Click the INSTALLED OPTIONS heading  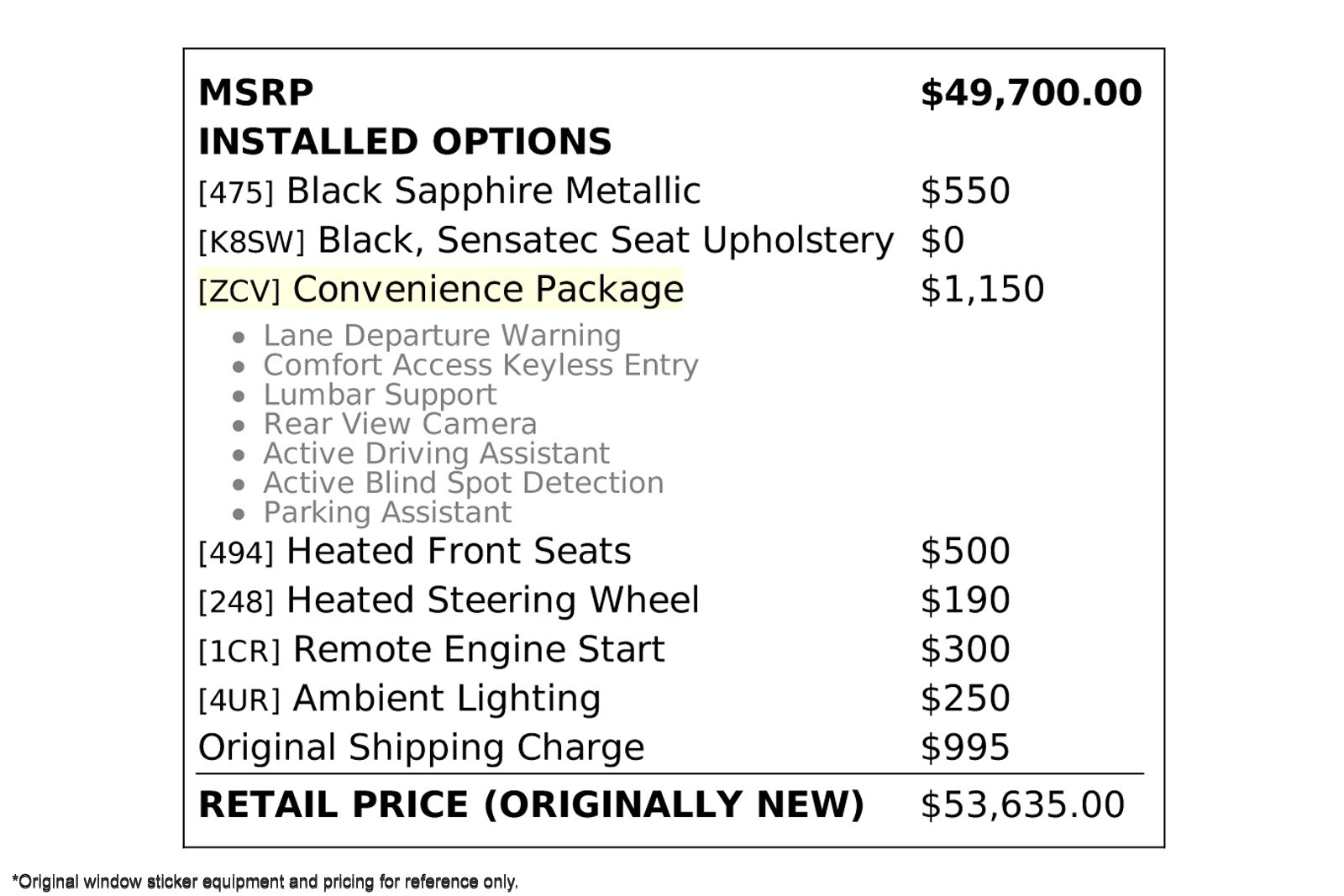click(405, 142)
